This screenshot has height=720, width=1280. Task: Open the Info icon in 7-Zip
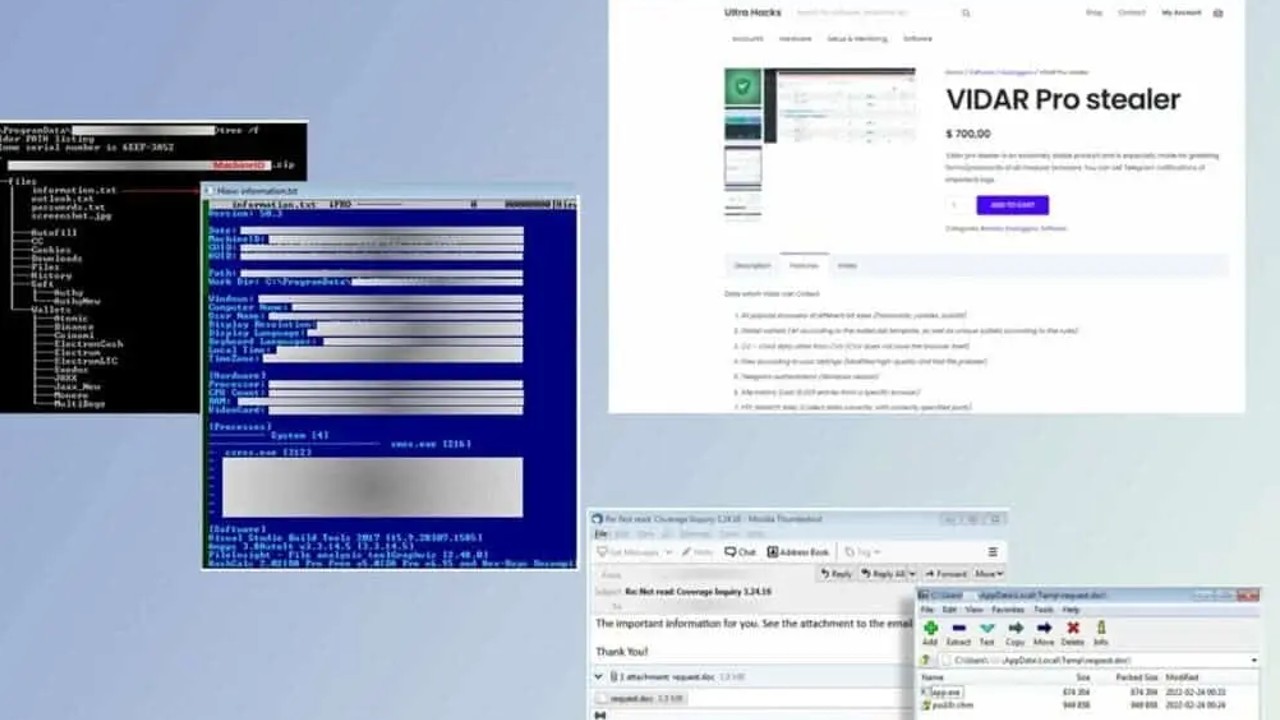[x=1102, y=627]
